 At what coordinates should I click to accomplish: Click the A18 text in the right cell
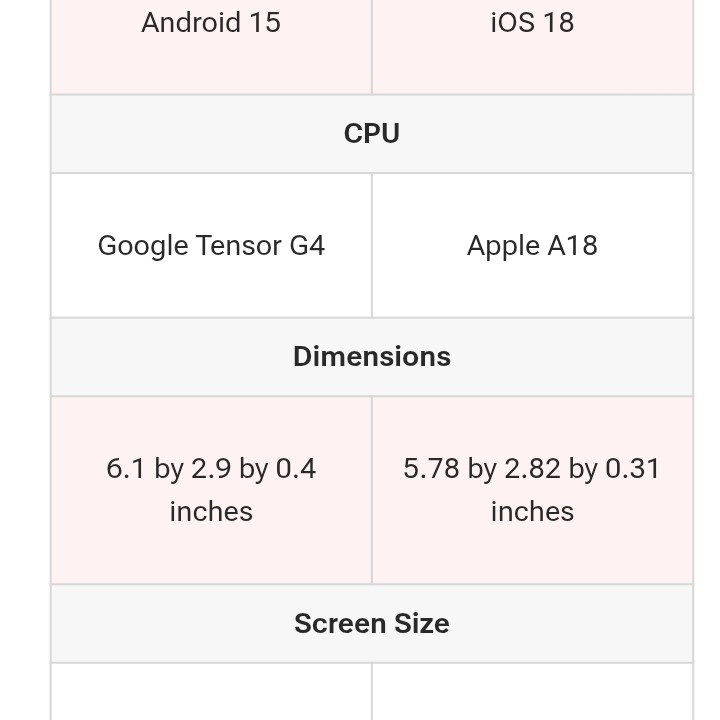[x=572, y=246]
